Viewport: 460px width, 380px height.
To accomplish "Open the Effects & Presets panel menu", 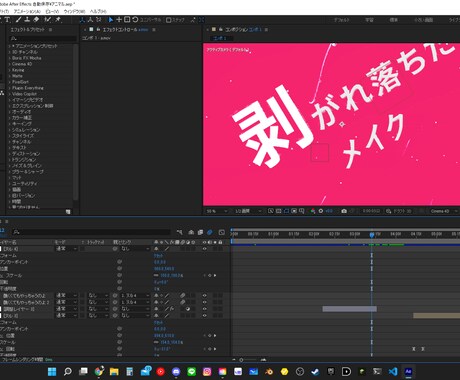I will (x=50, y=30).
